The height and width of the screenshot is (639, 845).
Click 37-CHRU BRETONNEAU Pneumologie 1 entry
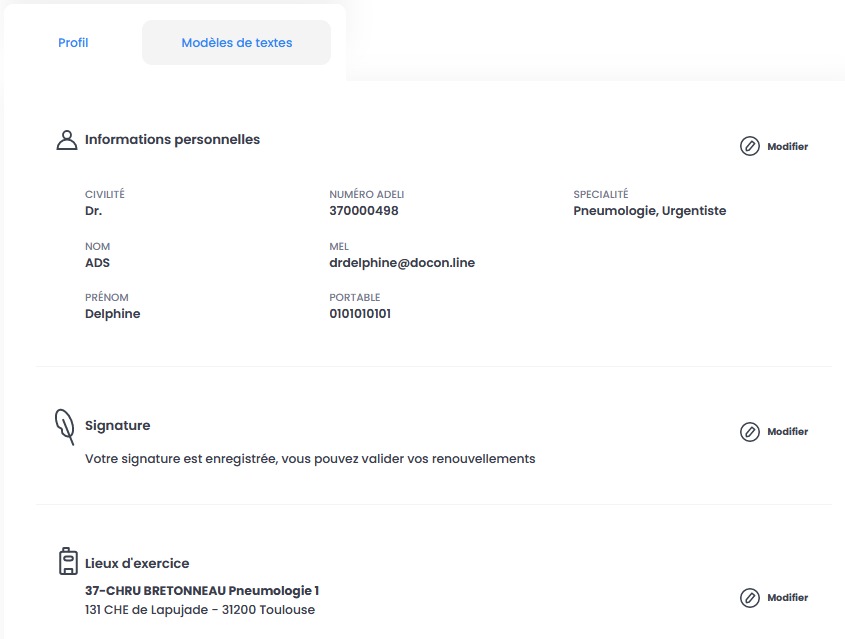(202, 591)
